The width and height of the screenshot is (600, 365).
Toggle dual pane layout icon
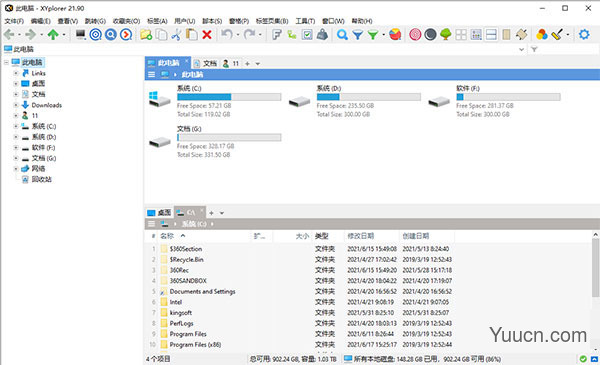pos(491,35)
